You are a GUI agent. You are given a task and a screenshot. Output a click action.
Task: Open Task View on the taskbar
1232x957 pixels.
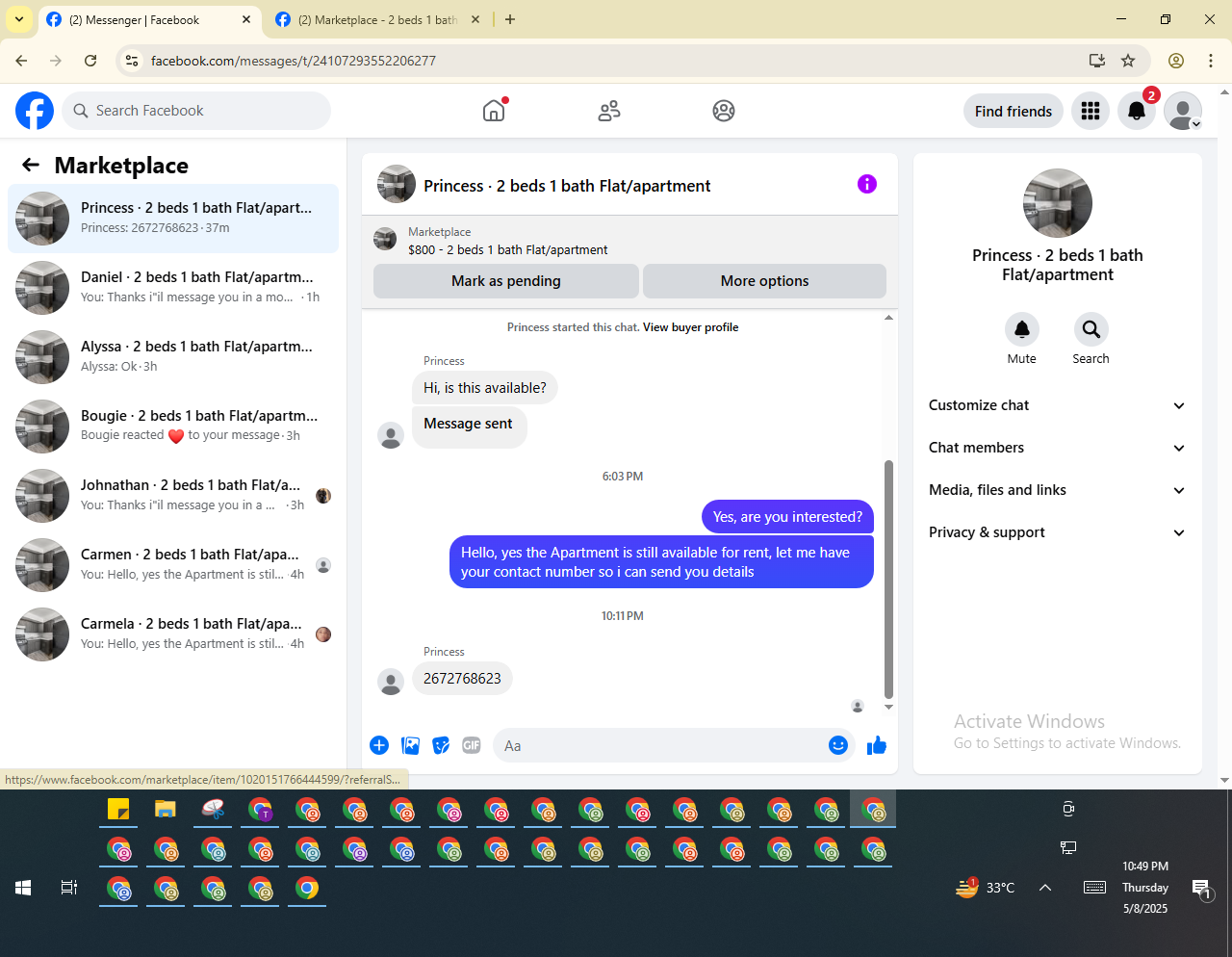[x=69, y=888]
